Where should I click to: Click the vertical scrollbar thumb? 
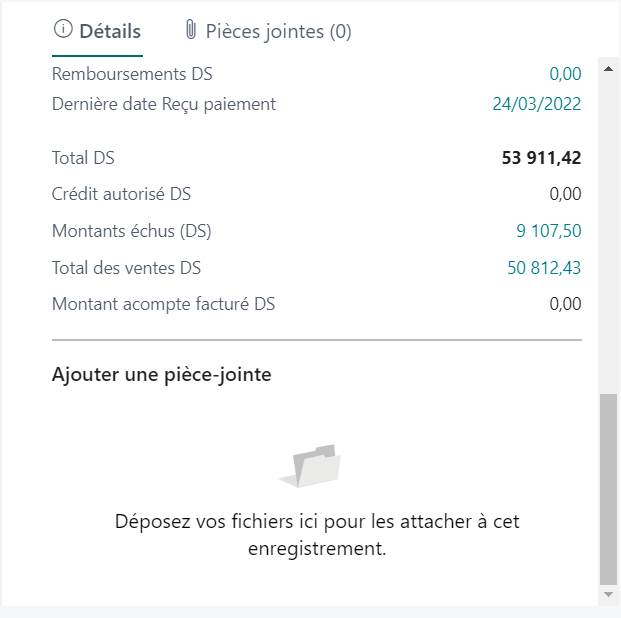pos(607,488)
